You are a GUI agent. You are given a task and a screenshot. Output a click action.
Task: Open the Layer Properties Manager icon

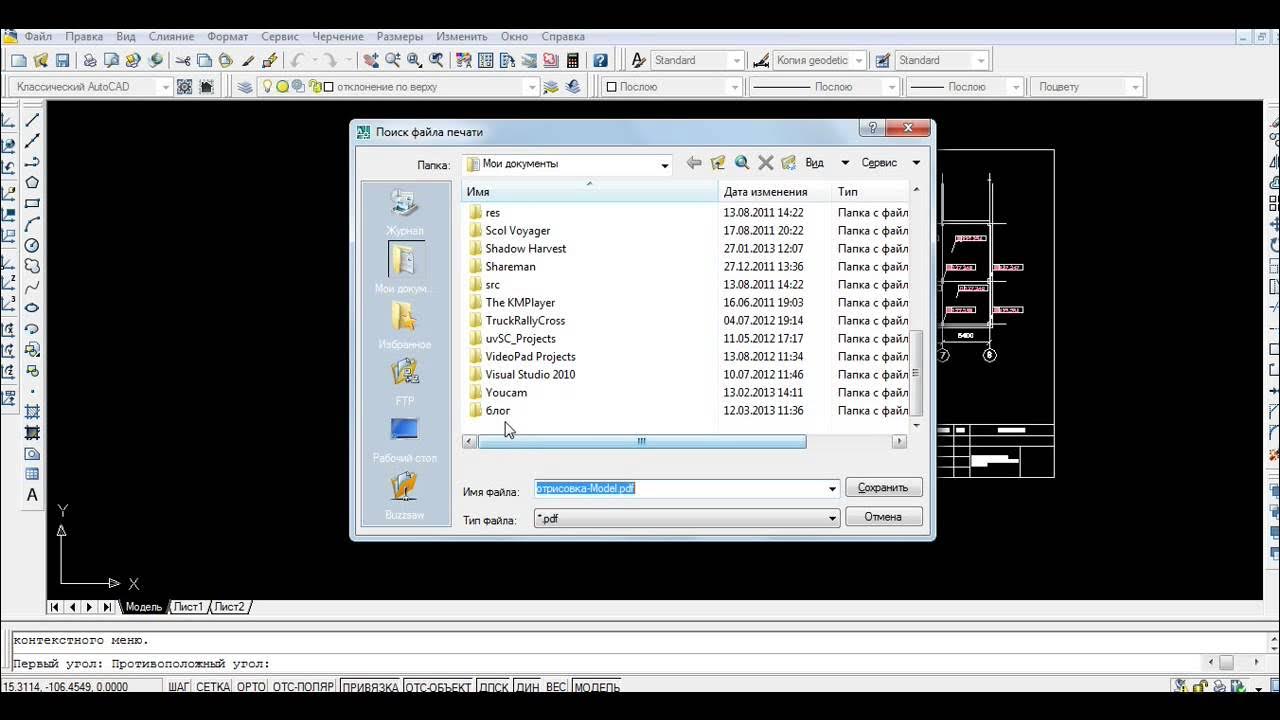point(245,87)
